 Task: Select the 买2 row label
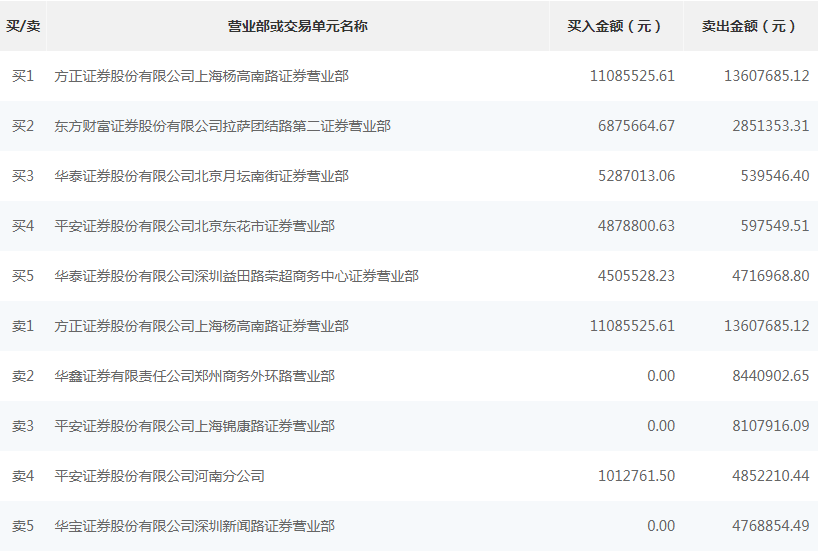point(23,126)
